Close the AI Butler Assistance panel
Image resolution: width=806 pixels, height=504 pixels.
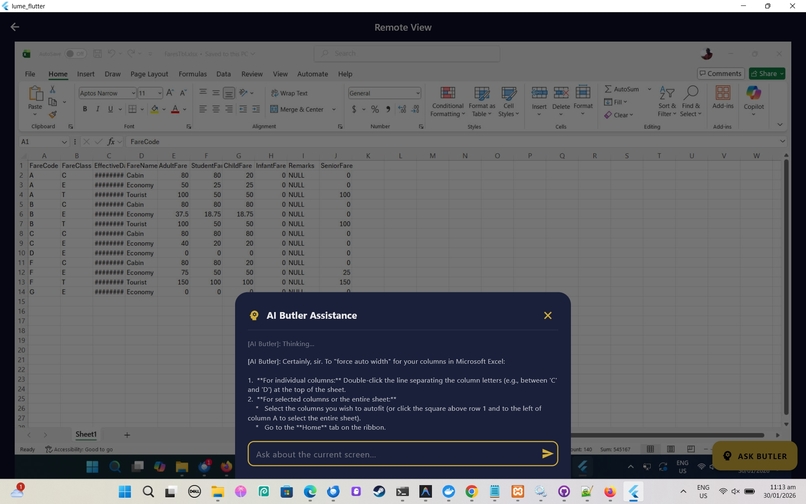[547, 315]
